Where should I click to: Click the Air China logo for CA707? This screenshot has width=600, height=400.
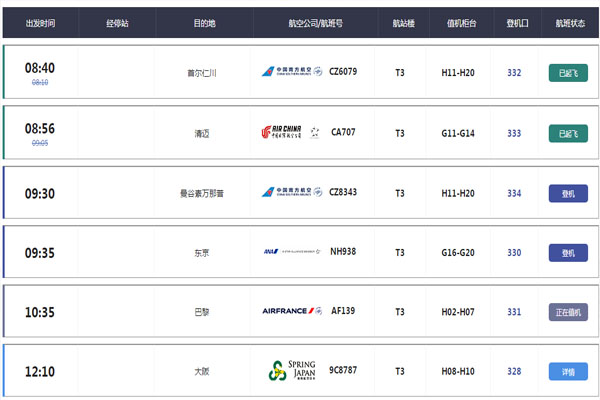pos(282,132)
